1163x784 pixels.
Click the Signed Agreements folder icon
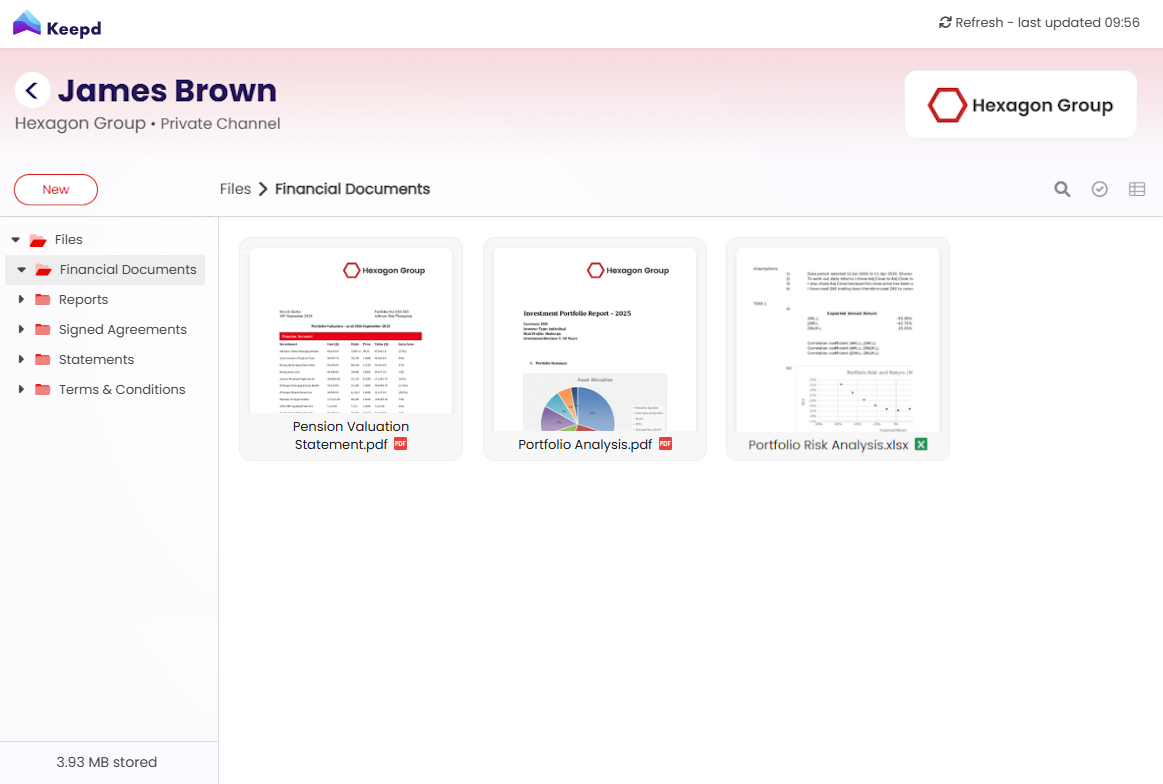pyautogui.click(x=43, y=329)
